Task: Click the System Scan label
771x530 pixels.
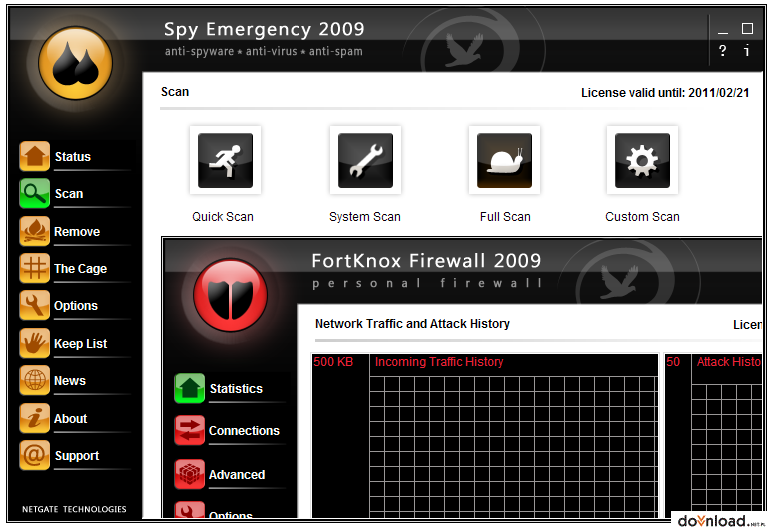Action: click(x=365, y=217)
